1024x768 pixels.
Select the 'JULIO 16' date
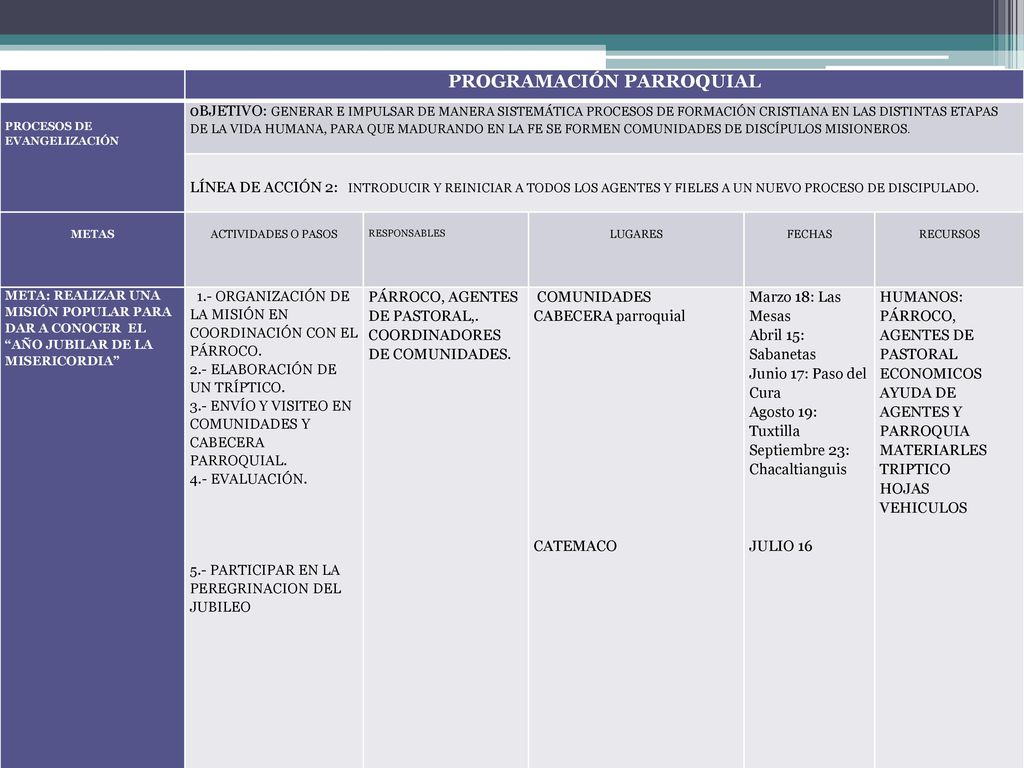tap(780, 546)
